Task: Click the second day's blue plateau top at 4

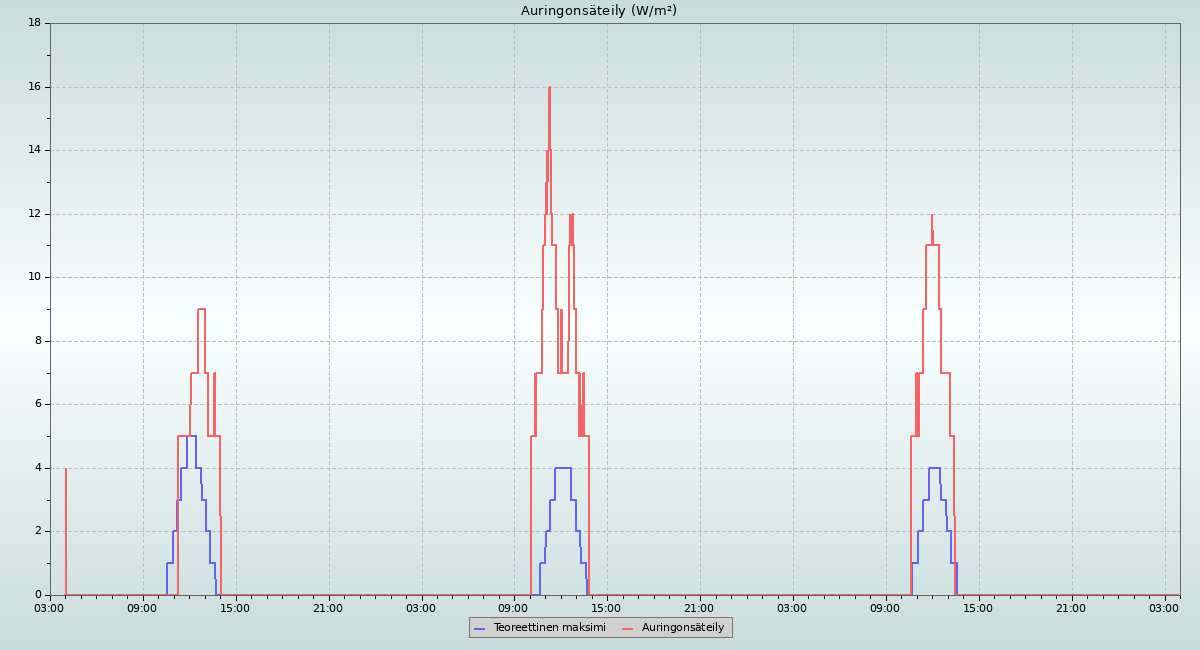Action: 562,468
